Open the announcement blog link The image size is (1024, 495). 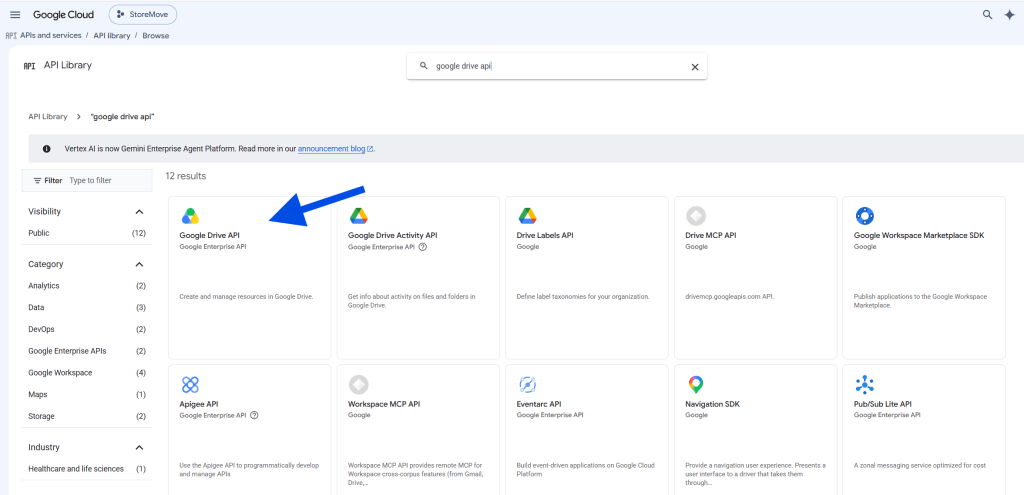pyautogui.click(x=336, y=149)
